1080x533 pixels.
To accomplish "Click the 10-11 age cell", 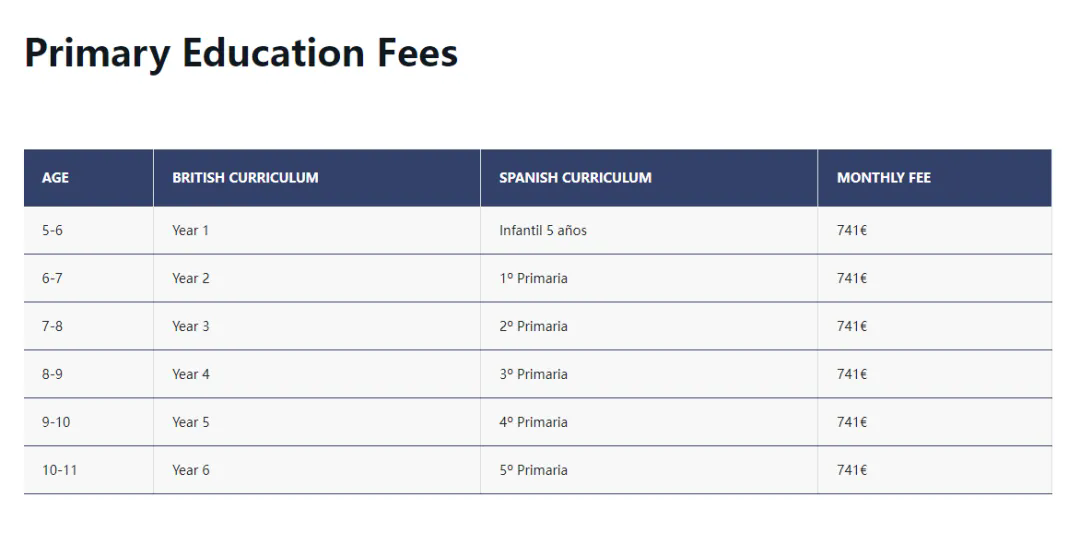I will [88, 470].
